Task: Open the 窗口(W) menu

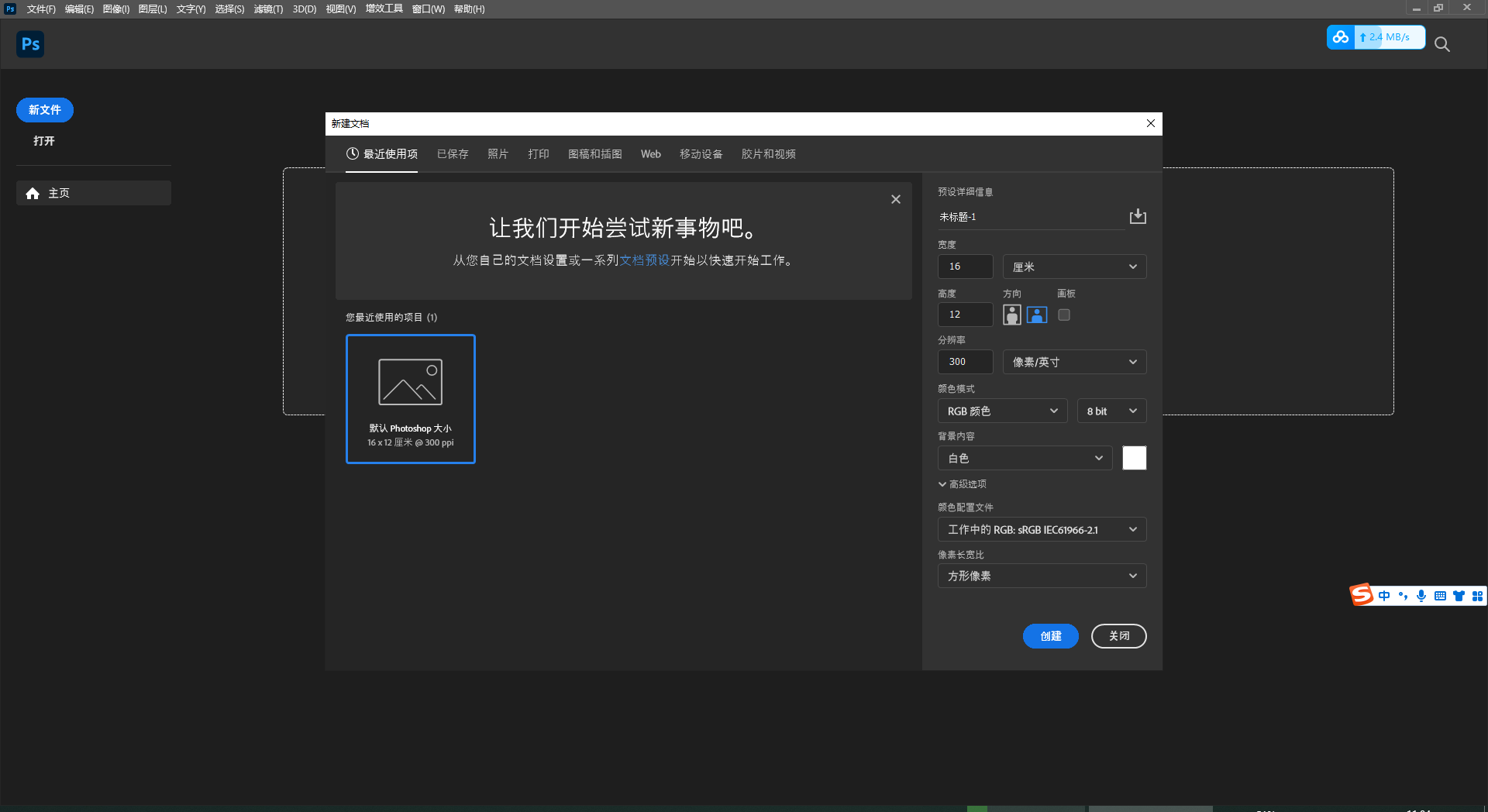Action: pos(429,9)
